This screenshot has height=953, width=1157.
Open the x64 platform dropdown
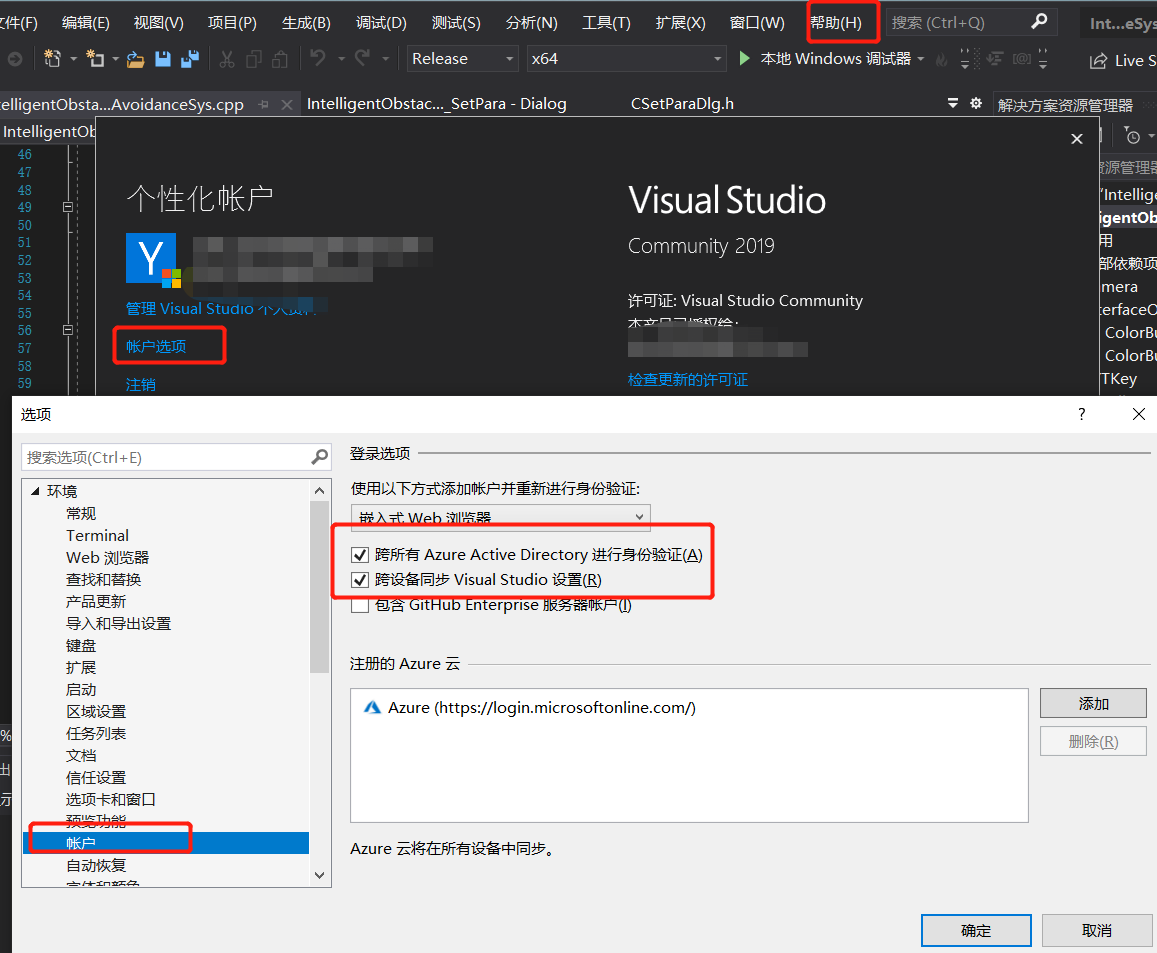point(716,58)
